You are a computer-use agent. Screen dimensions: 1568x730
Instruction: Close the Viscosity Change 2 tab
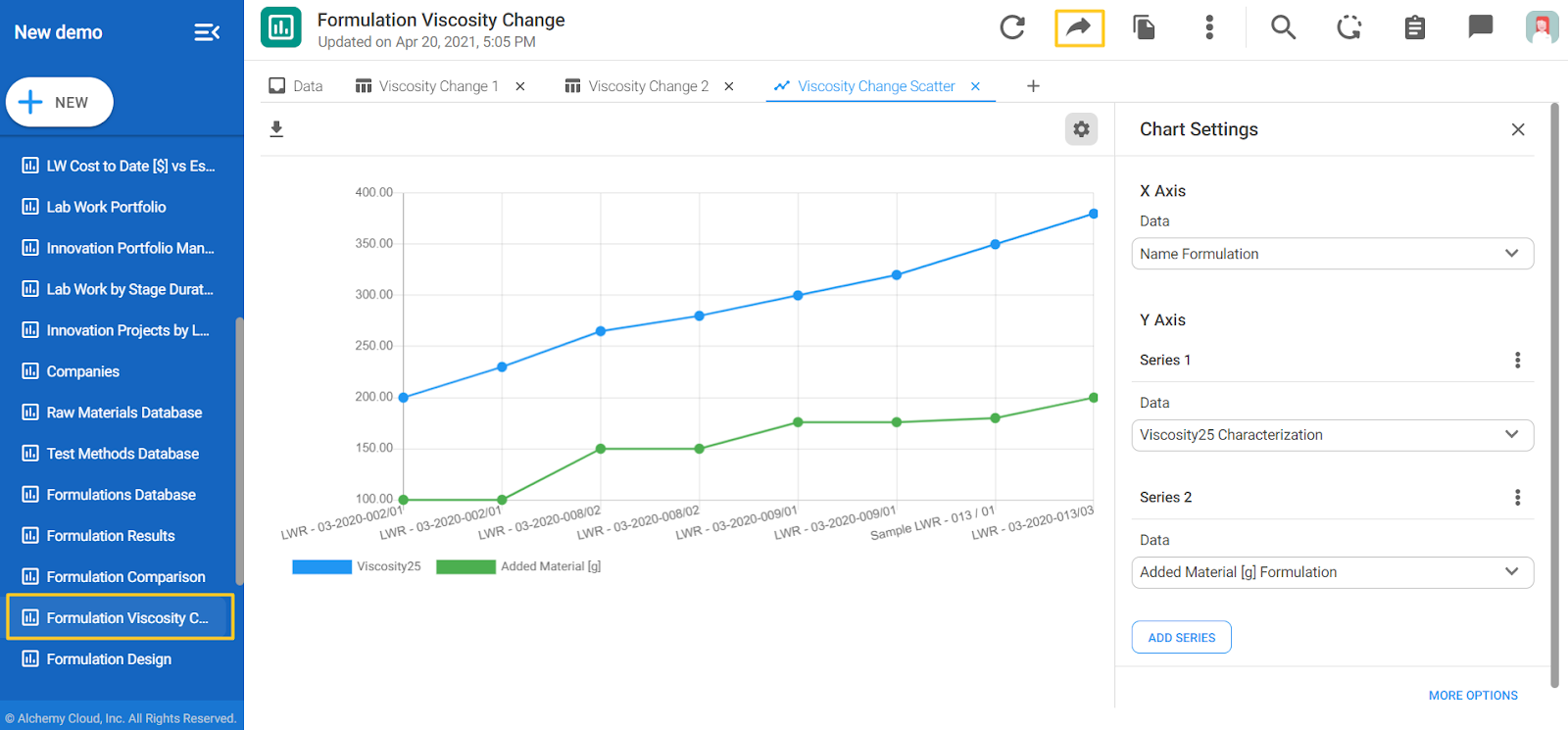729,86
